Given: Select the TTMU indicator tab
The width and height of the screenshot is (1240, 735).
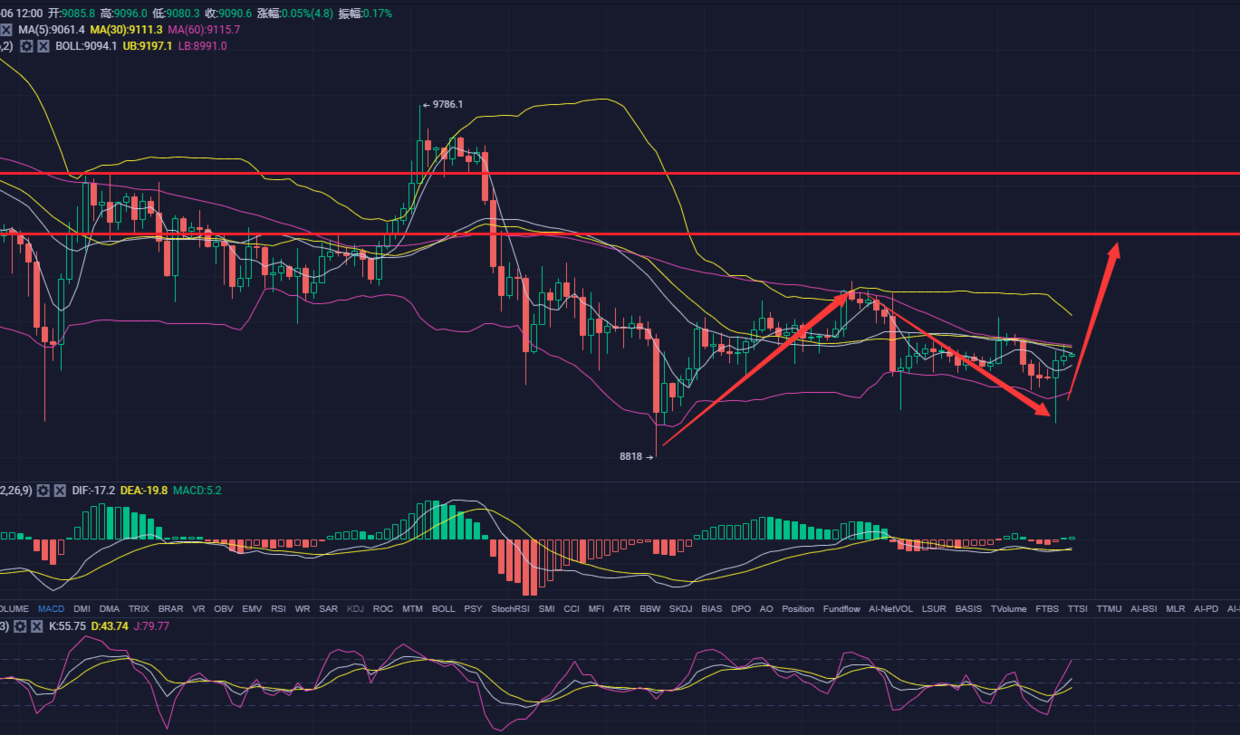Looking at the screenshot, I should tap(1109, 608).
